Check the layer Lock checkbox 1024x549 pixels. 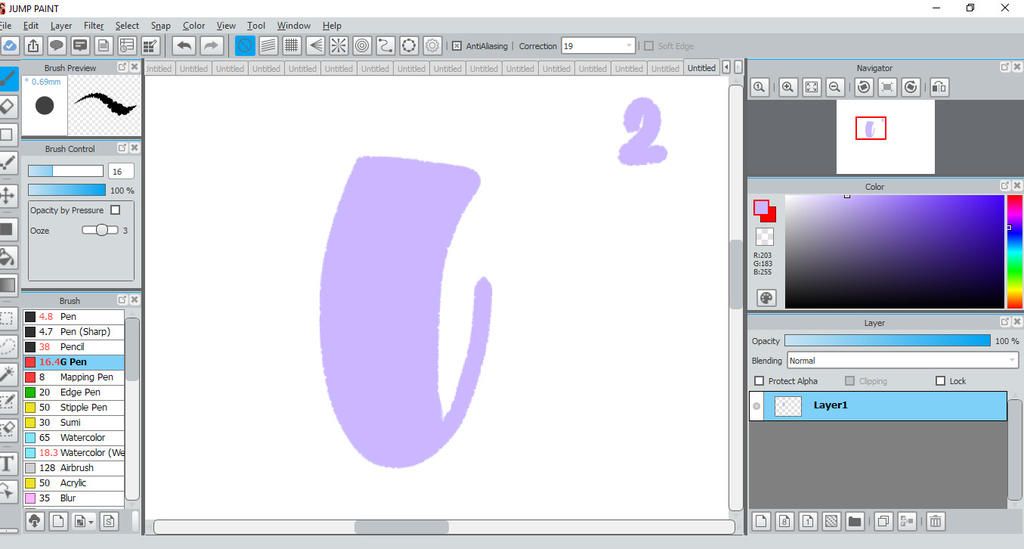click(940, 381)
